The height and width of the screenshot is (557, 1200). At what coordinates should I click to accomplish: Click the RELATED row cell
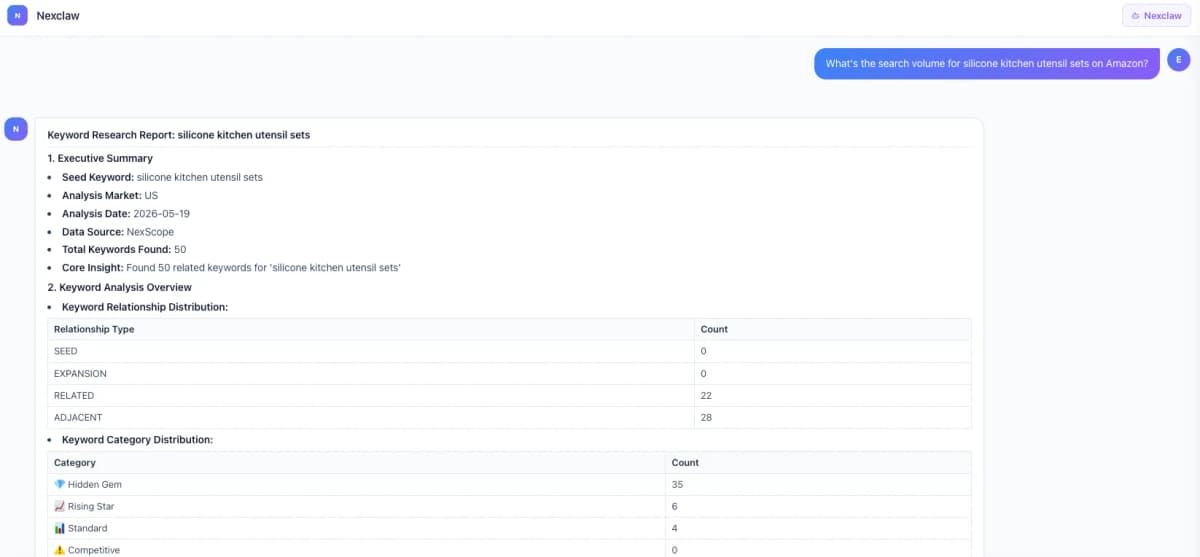(x=371, y=395)
